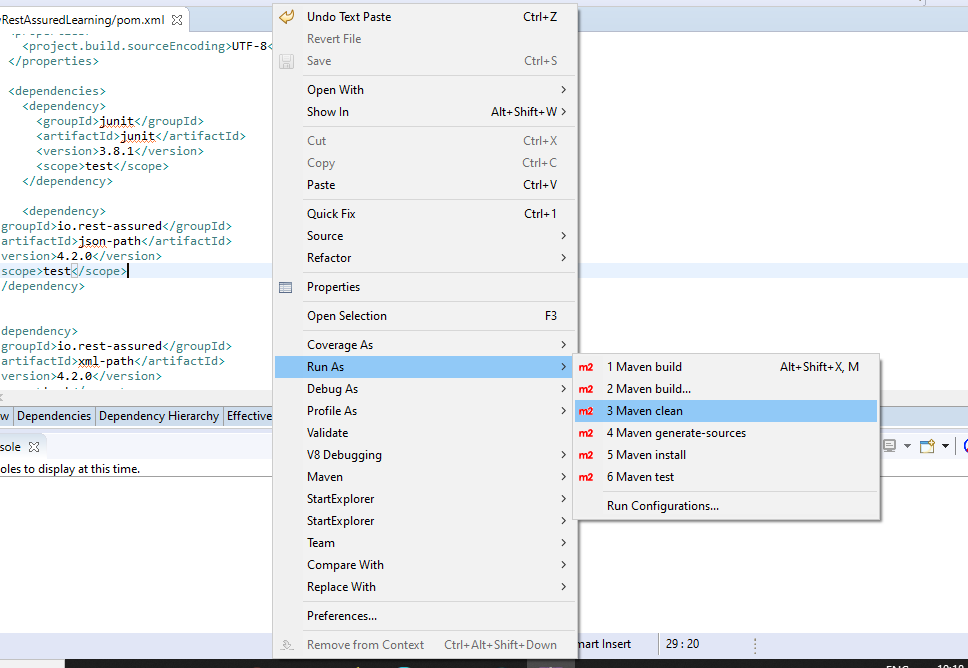This screenshot has height=668, width=968.
Task: Click the opening <dependencies> tag line
Action: click(x=57, y=91)
